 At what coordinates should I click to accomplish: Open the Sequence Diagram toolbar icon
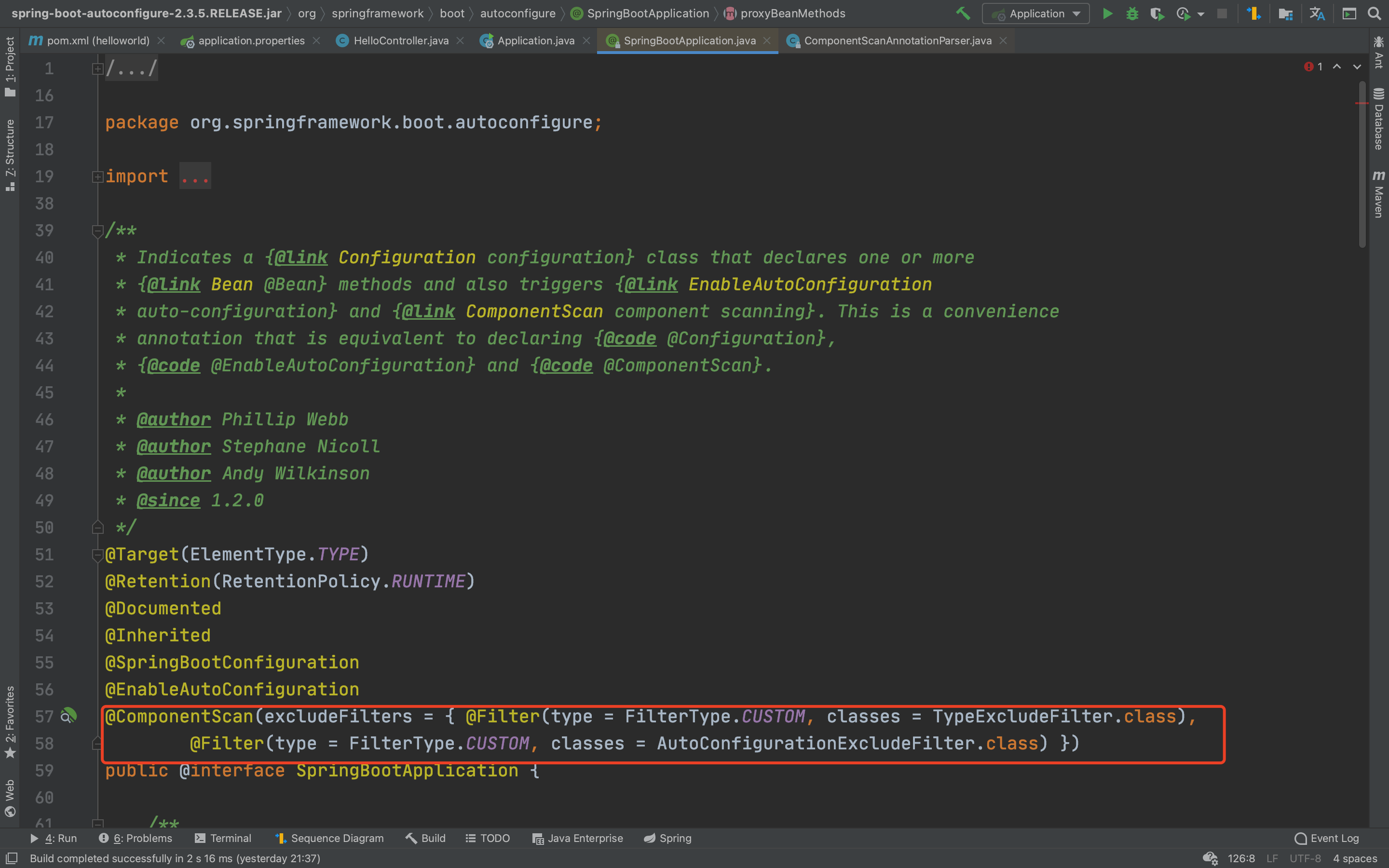pyautogui.click(x=1253, y=13)
